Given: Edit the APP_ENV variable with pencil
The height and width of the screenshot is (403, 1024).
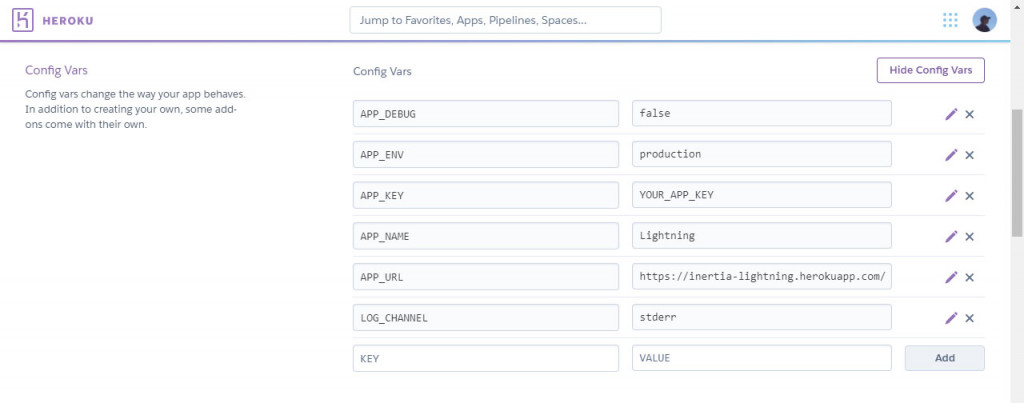Looking at the screenshot, I should [951, 155].
